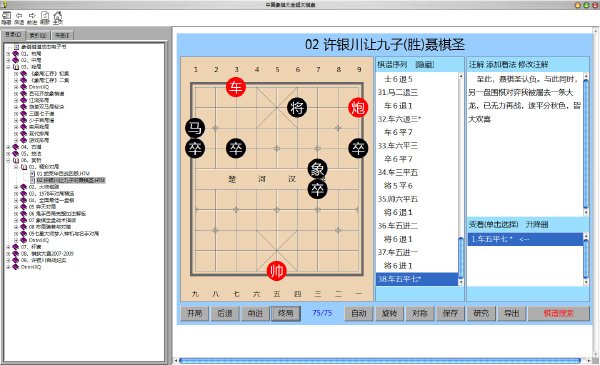
Task: Click the purple book icon beside 08. 2007-2009 node
Action: (x=16, y=254)
